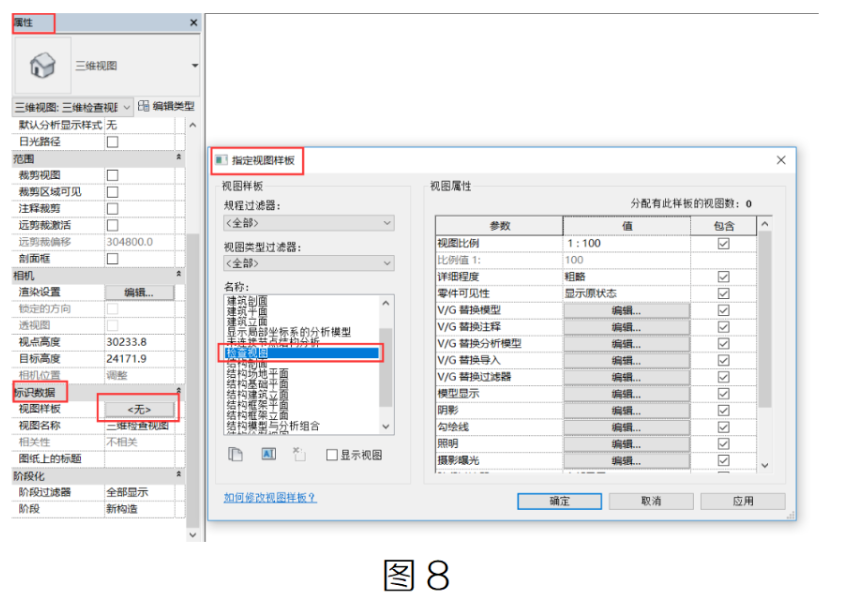Screen dimensions: 854x595
Task: Select 结构模型与分析组合 in the template list
Action: (x=273, y=426)
